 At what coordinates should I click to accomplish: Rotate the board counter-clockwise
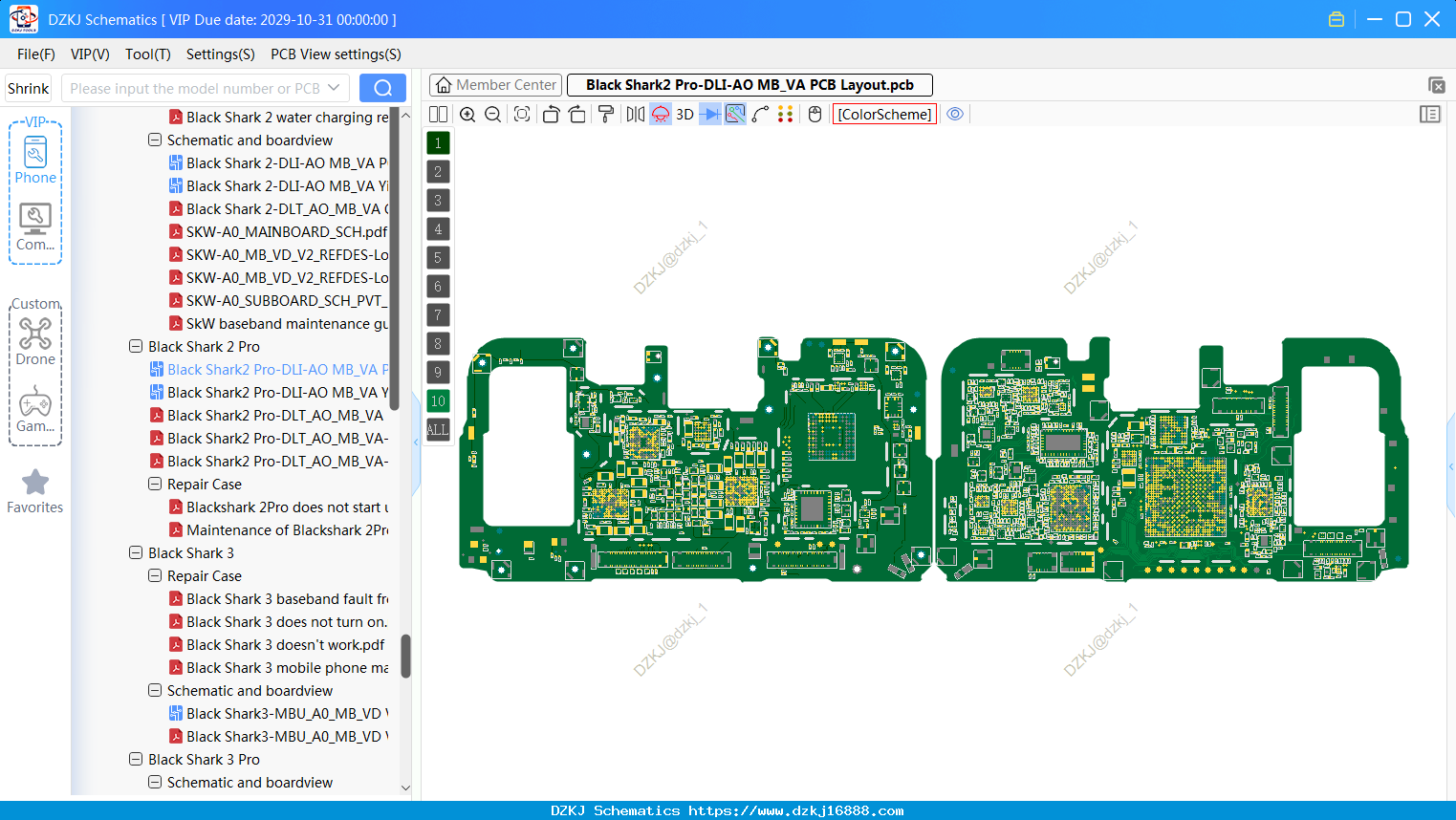[x=551, y=115]
